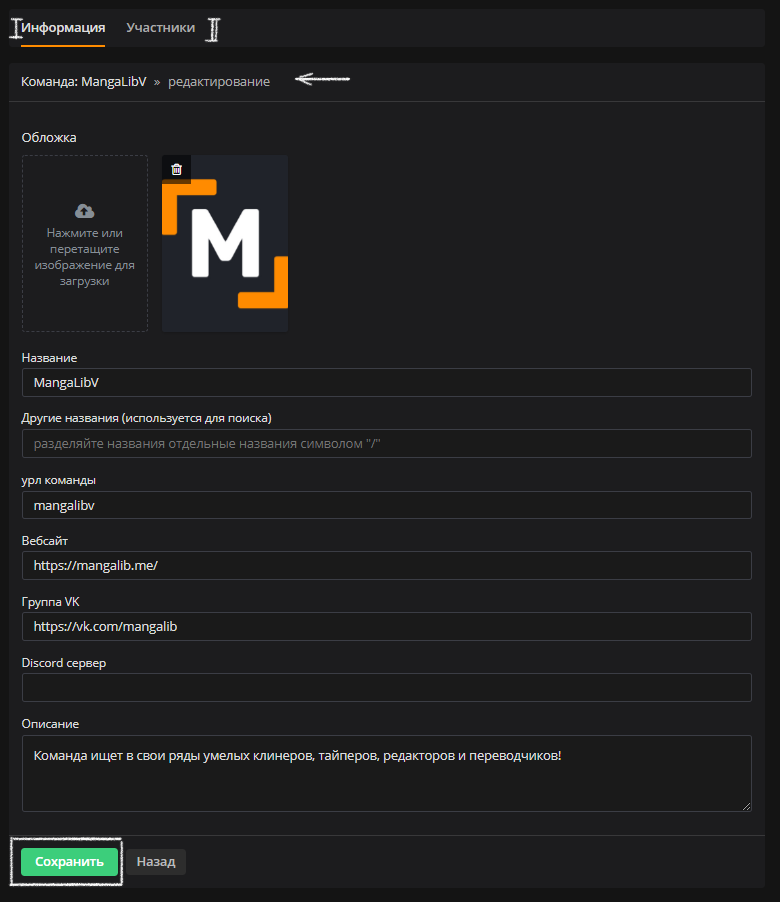Click the урл команды label
The height and width of the screenshot is (902, 780).
tap(59, 480)
